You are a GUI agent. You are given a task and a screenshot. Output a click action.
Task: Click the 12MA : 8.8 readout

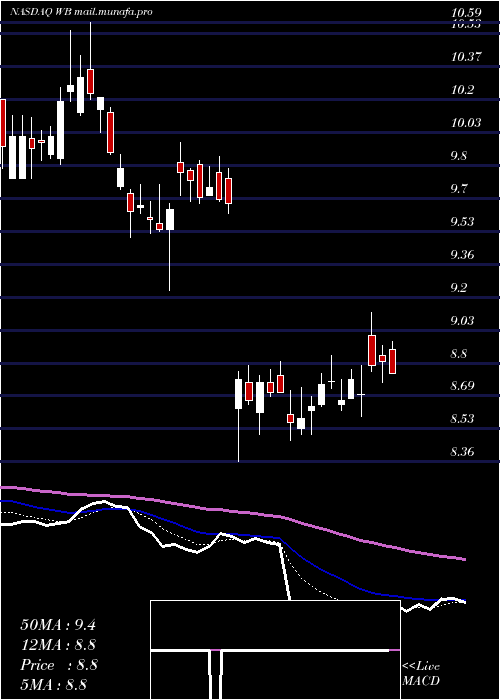pos(58,645)
